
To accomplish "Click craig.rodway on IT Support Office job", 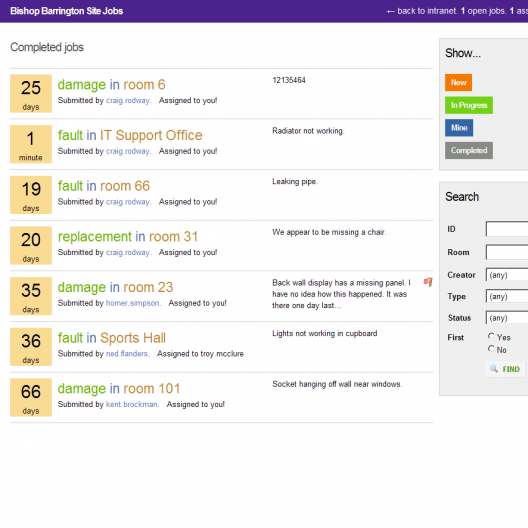I will tap(128, 151).
